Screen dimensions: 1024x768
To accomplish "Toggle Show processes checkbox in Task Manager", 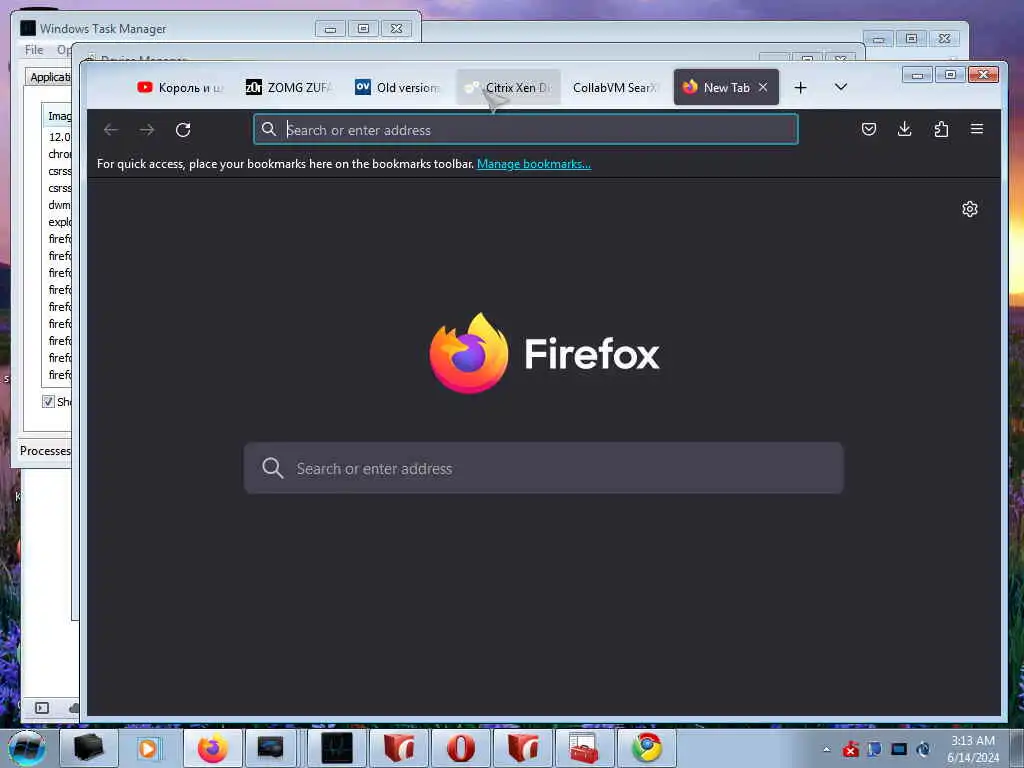I will coord(48,401).
